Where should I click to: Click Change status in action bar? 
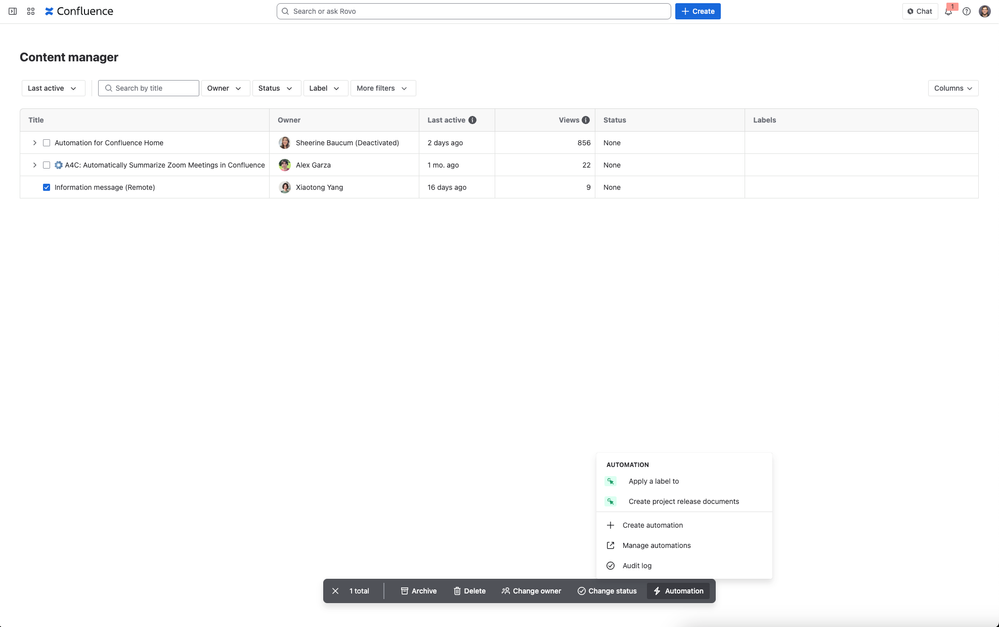[x=607, y=591]
